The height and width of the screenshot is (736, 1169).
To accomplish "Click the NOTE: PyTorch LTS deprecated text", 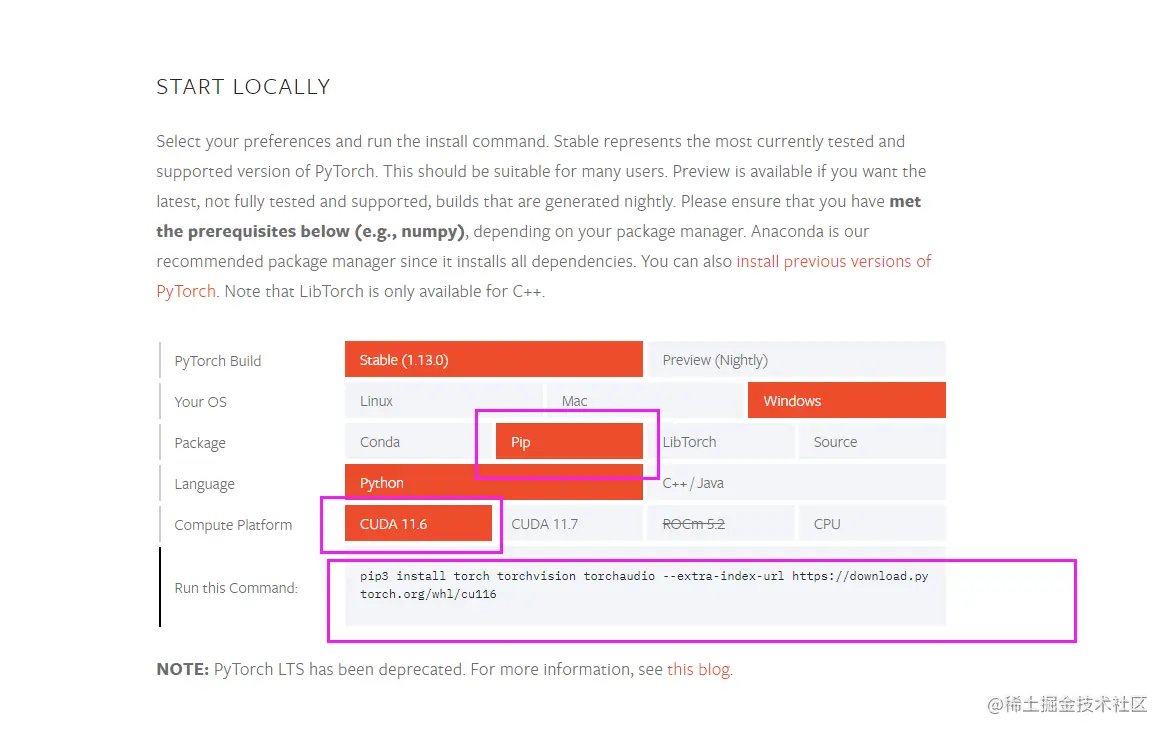I will tap(444, 669).
